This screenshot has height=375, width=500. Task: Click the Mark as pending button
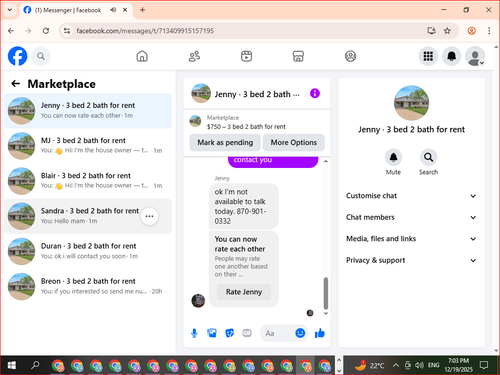pyautogui.click(x=225, y=142)
